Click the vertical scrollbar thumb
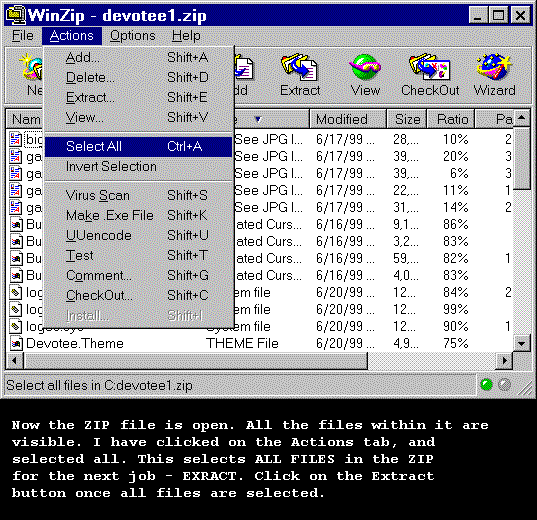 click(522, 158)
